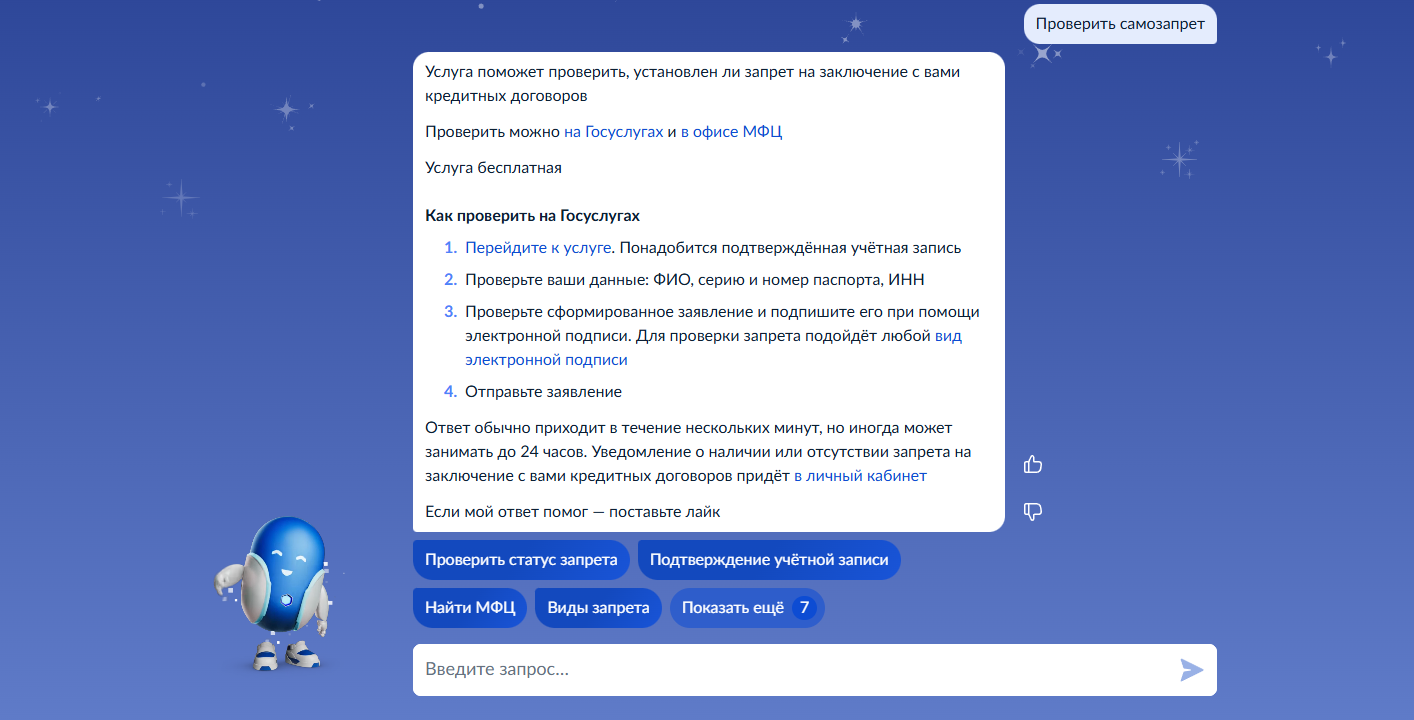This screenshot has width=1414, height=720.
Task: Choose "Подтверждение учётной записи" quick reply
Action: (768, 560)
